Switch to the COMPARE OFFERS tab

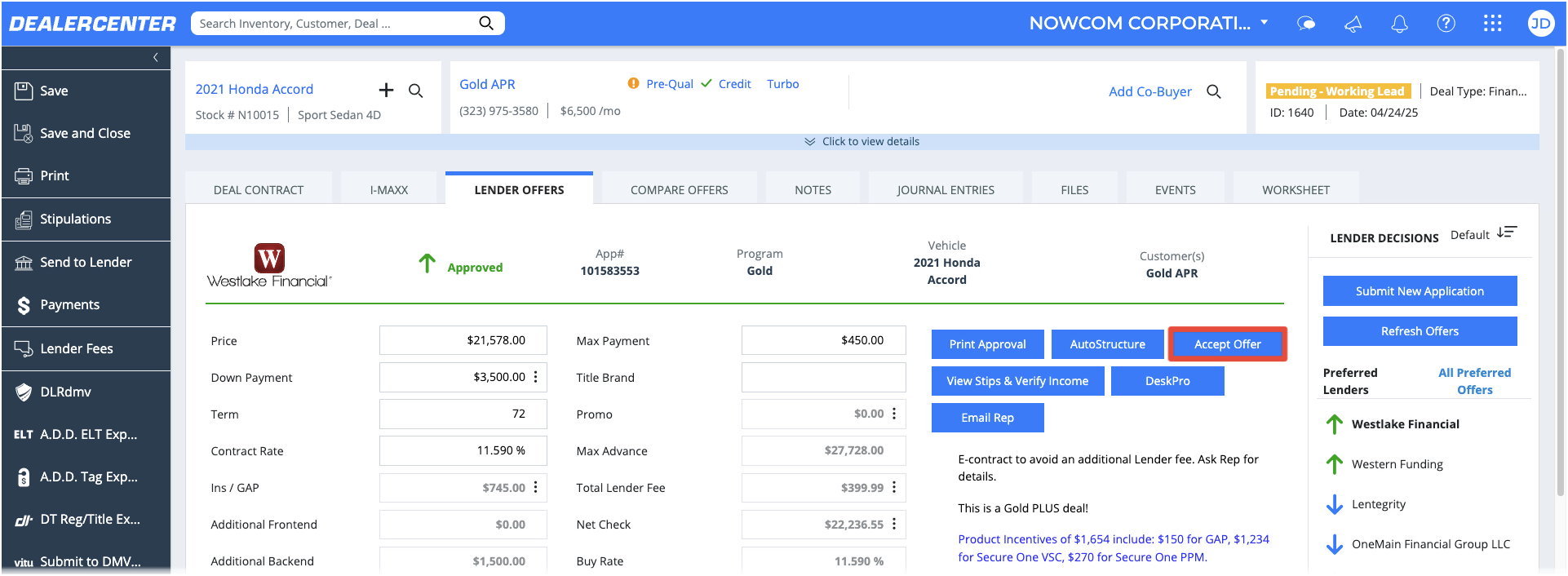coord(680,189)
